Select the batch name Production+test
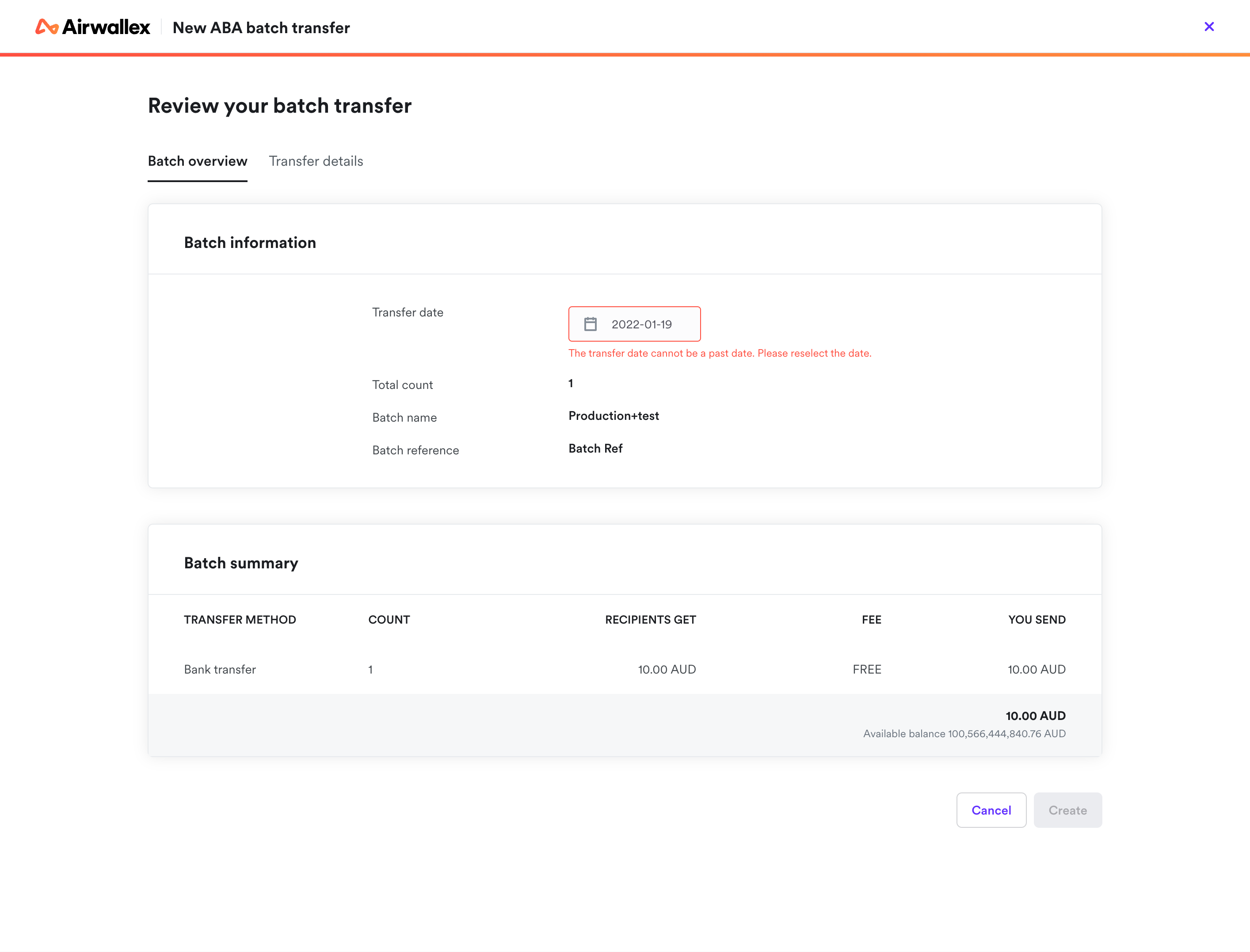Image resolution: width=1250 pixels, height=952 pixels. pyautogui.click(x=613, y=416)
